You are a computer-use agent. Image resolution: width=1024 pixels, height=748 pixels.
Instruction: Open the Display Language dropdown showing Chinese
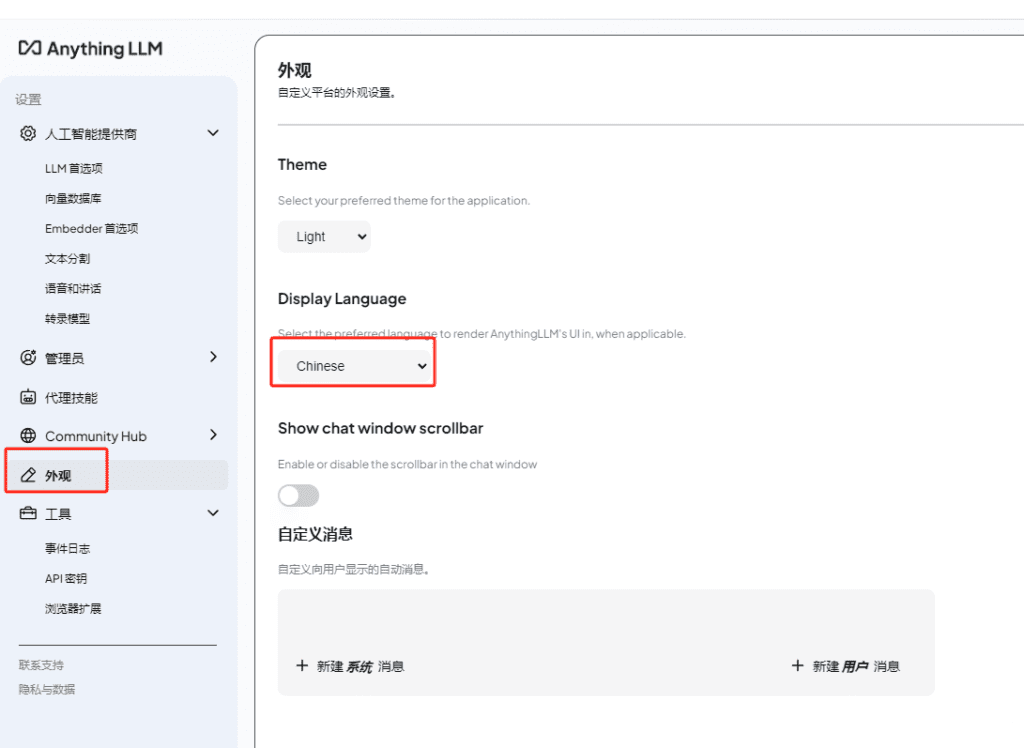coord(354,366)
